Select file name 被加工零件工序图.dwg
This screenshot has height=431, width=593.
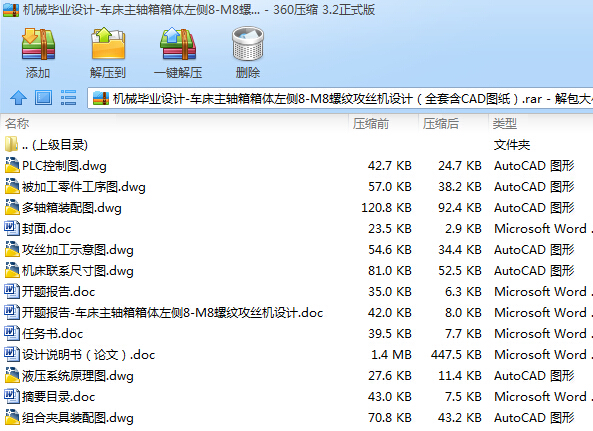point(84,187)
